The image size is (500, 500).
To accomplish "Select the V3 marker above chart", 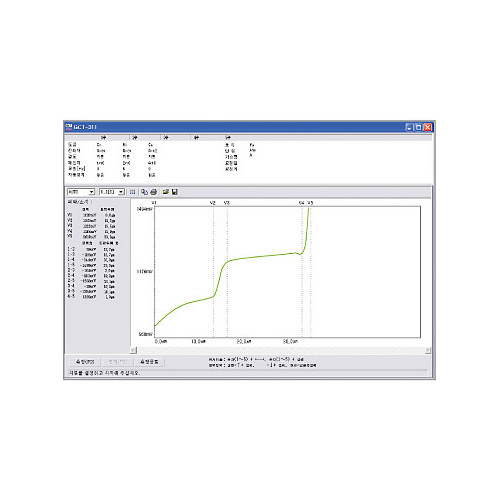I will pyautogui.click(x=227, y=203).
